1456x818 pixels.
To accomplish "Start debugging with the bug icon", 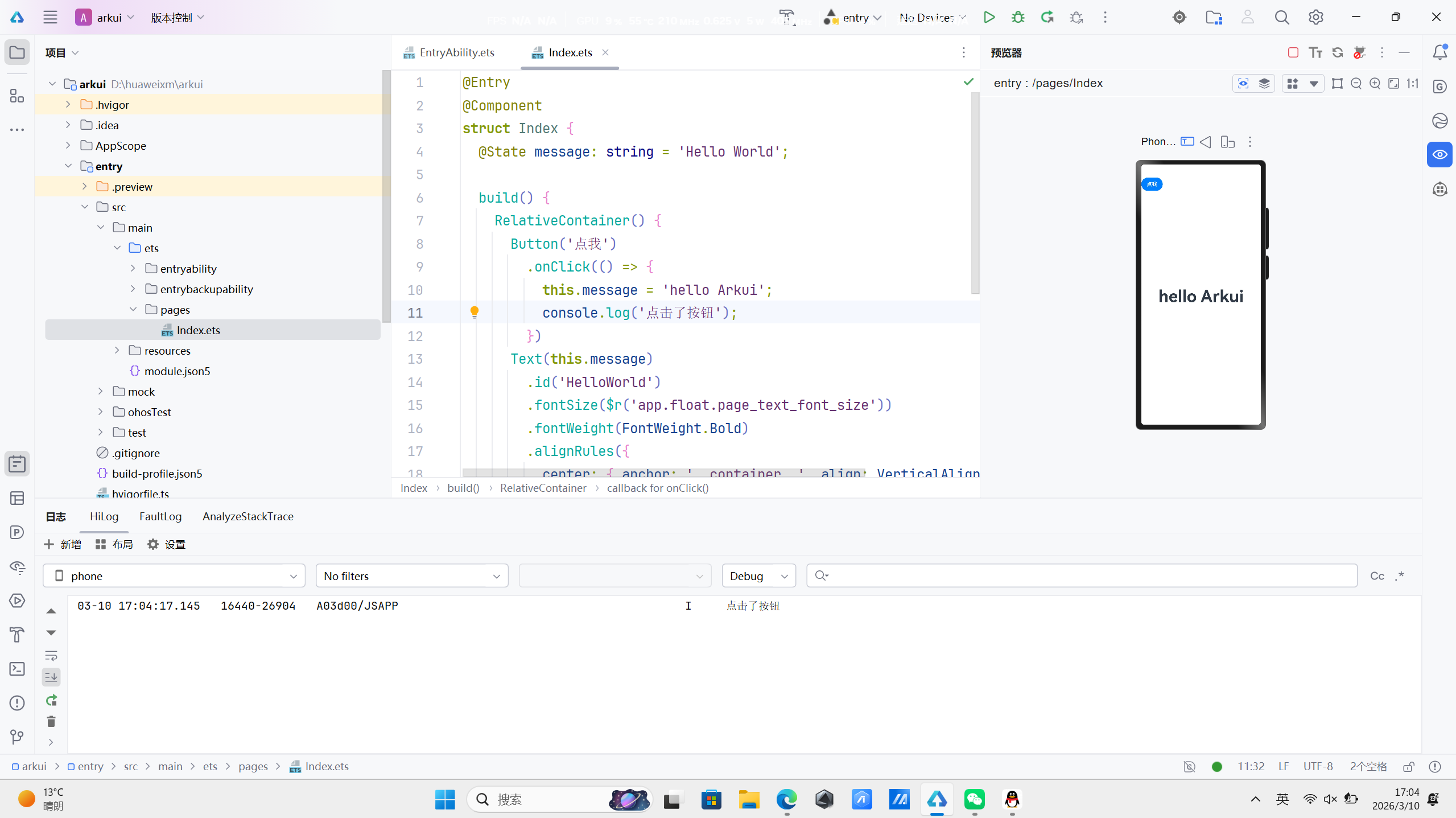I will pyautogui.click(x=1018, y=17).
